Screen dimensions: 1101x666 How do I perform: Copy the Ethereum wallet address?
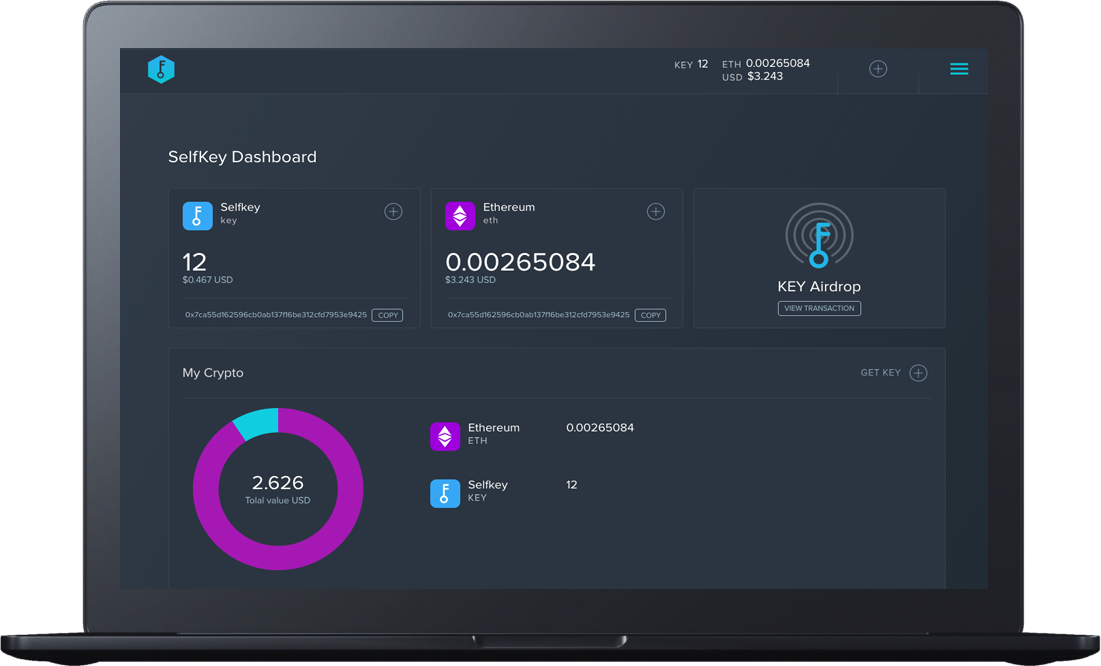[x=650, y=315]
